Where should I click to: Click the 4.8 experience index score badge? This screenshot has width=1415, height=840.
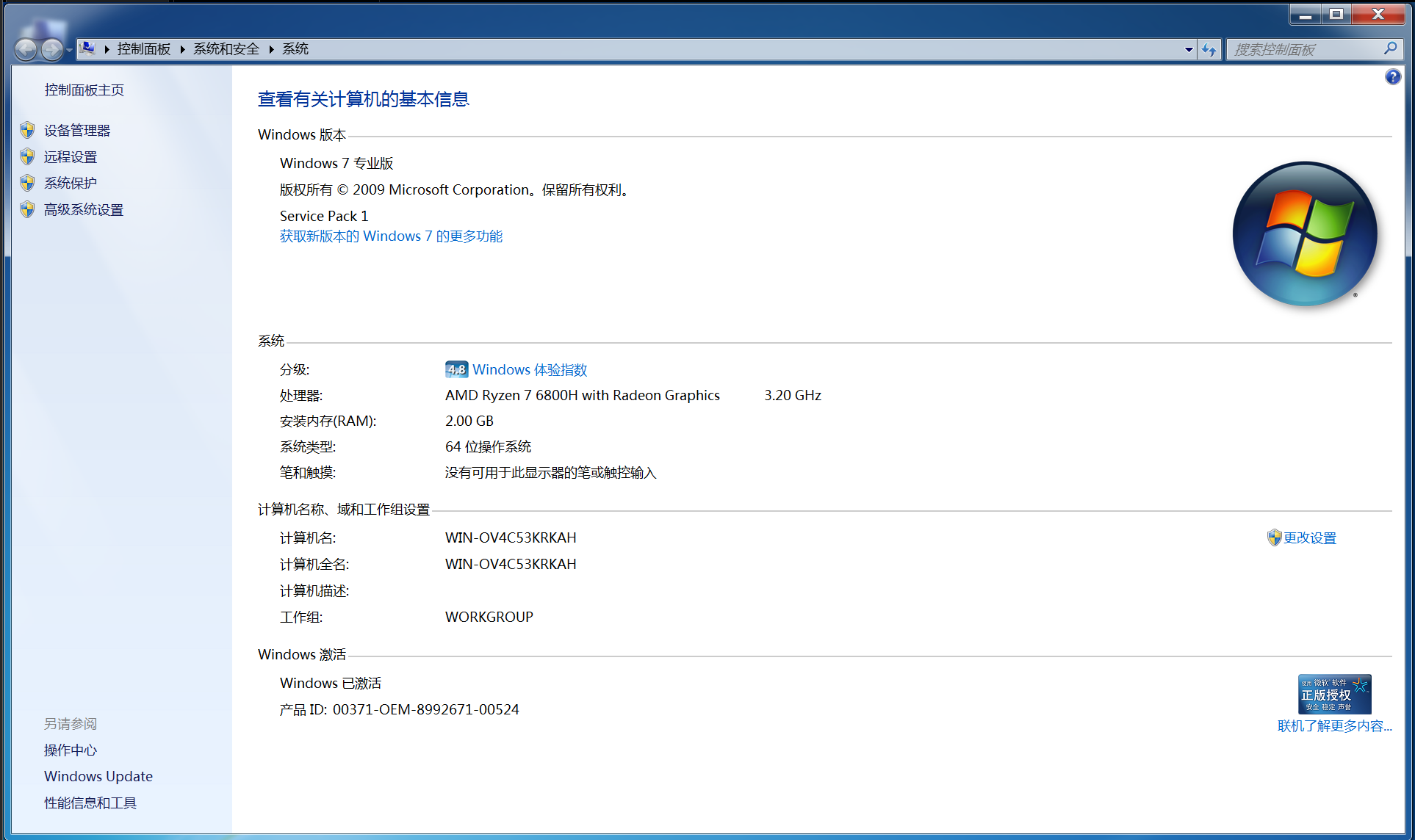(456, 369)
